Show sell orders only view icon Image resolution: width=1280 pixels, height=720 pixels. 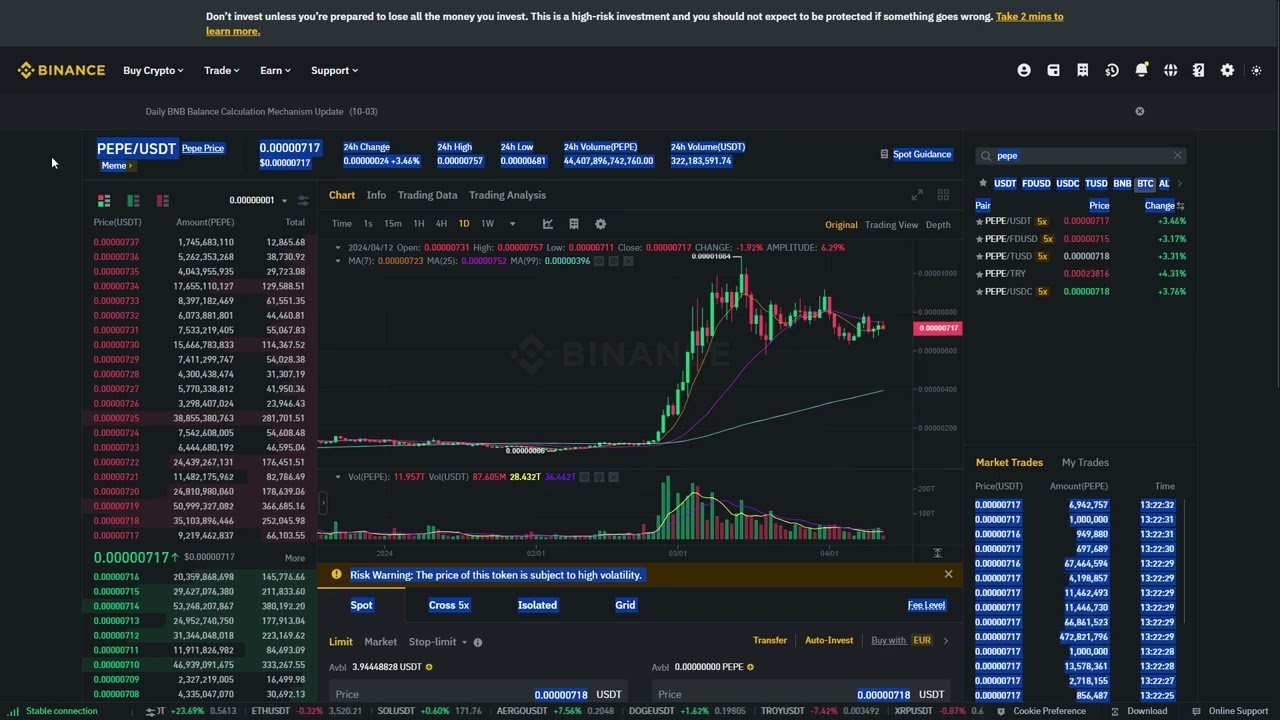click(163, 200)
